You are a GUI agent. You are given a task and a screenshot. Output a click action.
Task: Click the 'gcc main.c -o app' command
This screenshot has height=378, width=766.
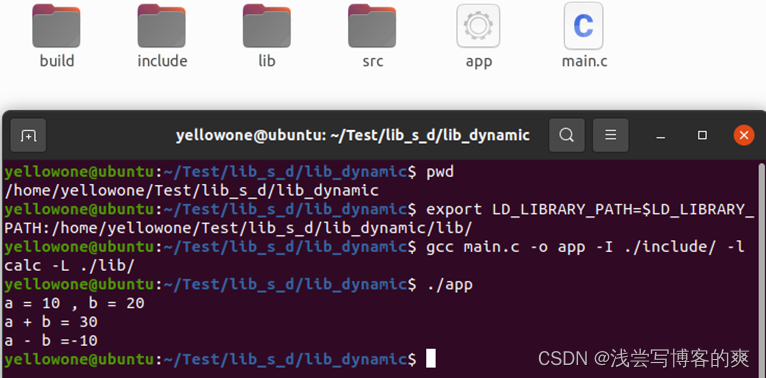(x=506, y=247)
